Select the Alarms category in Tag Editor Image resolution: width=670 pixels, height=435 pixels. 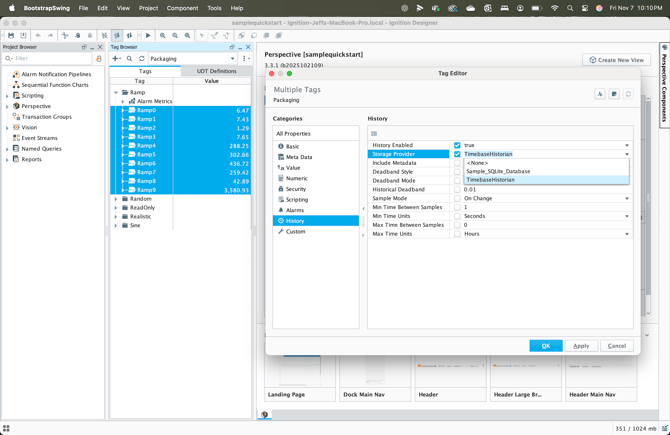tap(294, 210)
